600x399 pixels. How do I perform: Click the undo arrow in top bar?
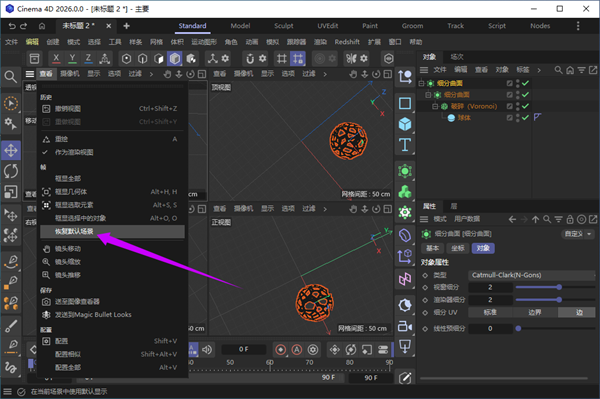(x=12, y=26)
